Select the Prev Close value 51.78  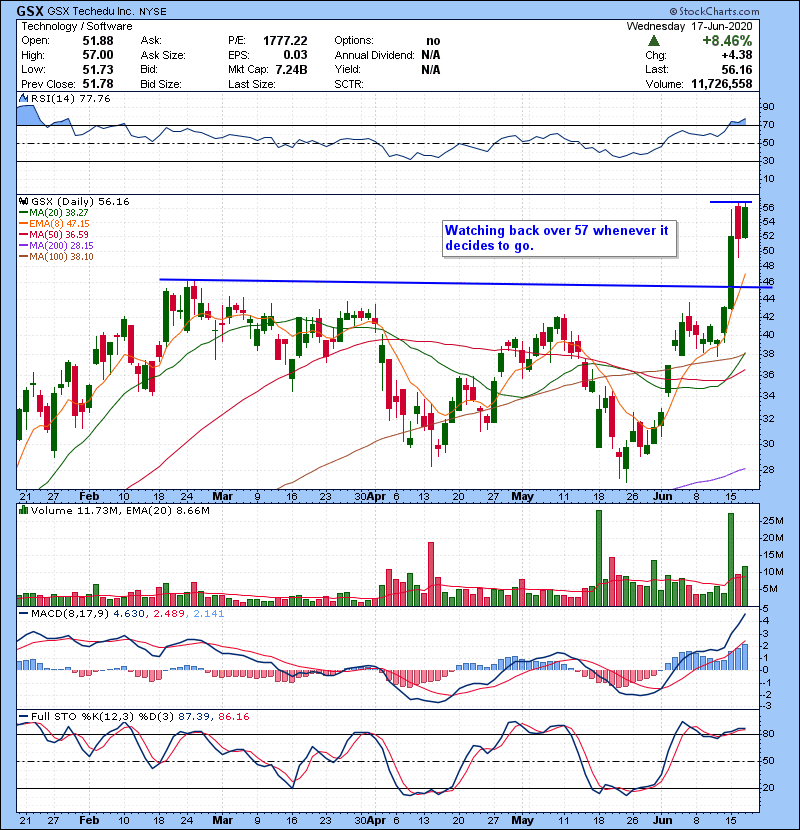pos(98,84)
